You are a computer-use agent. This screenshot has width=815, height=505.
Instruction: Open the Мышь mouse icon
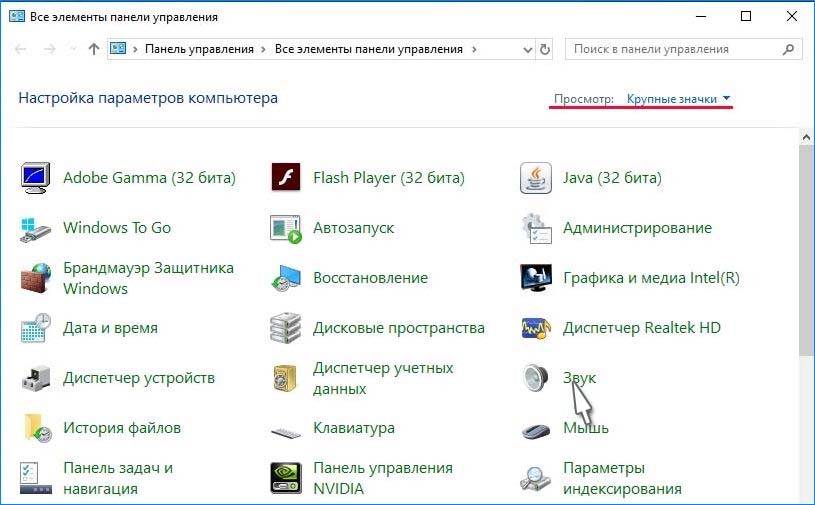(x=536, y=428)
